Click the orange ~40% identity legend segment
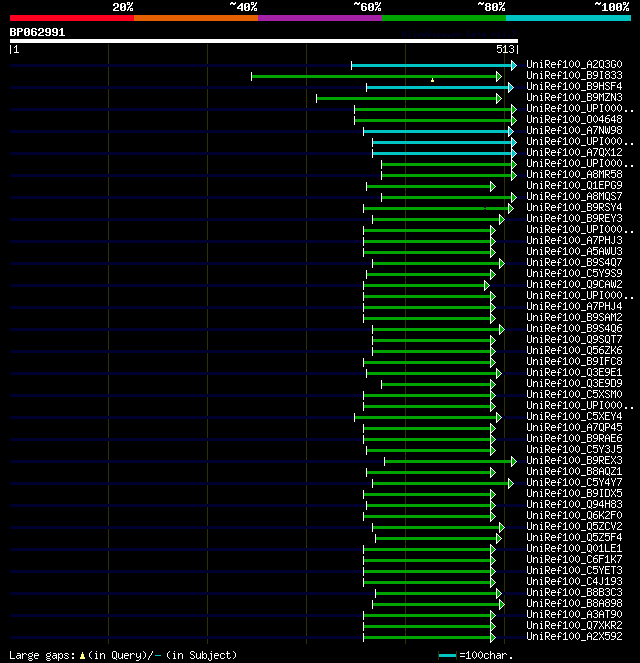The image size is (640, 663). (196, 18)
